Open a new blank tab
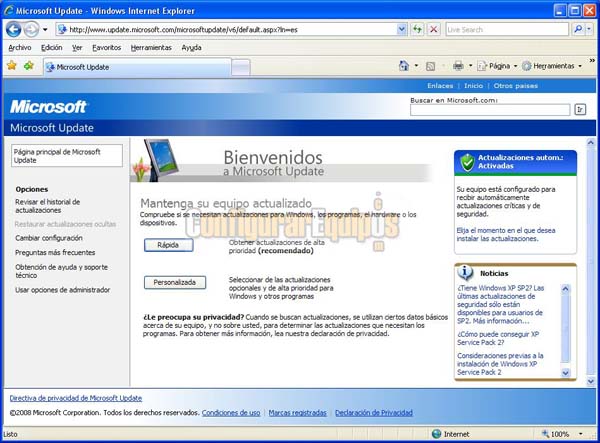600x443 pixels. coord(241,68)
